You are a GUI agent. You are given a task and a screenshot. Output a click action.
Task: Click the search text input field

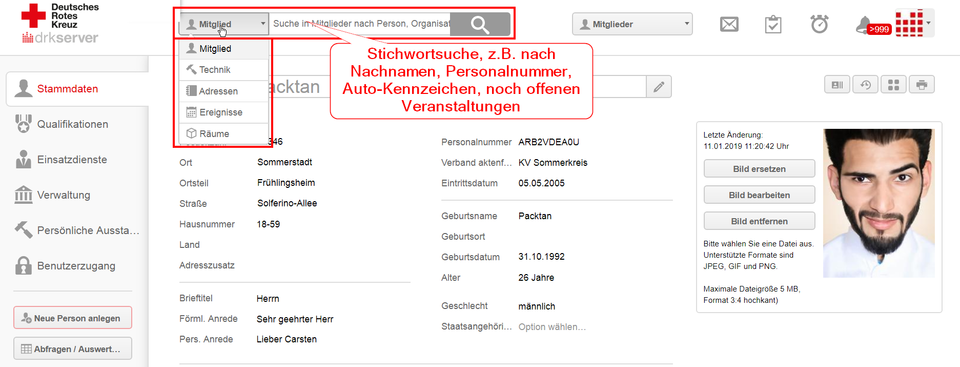[x=361, y=24]
